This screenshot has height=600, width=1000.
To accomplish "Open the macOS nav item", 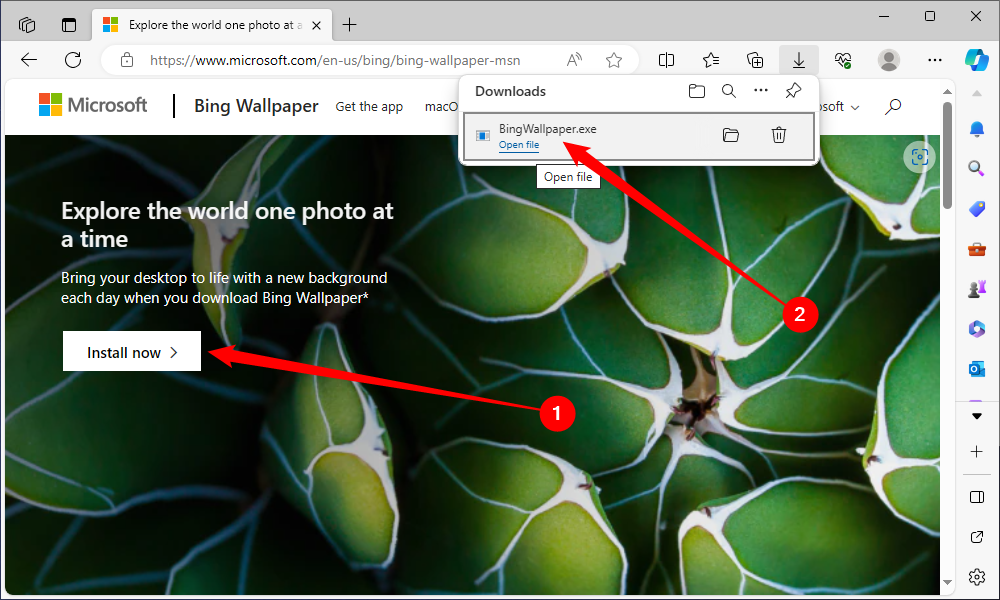I will pos(441,106).
